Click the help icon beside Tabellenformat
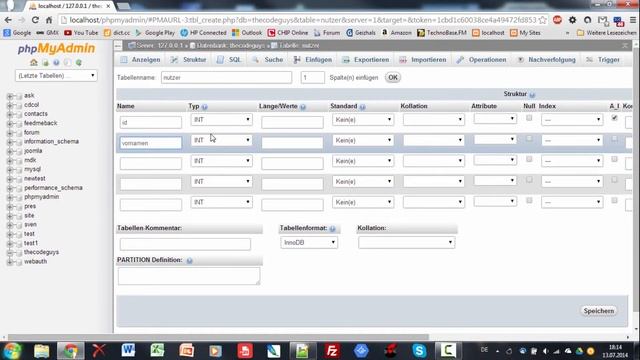 [333, 229]
